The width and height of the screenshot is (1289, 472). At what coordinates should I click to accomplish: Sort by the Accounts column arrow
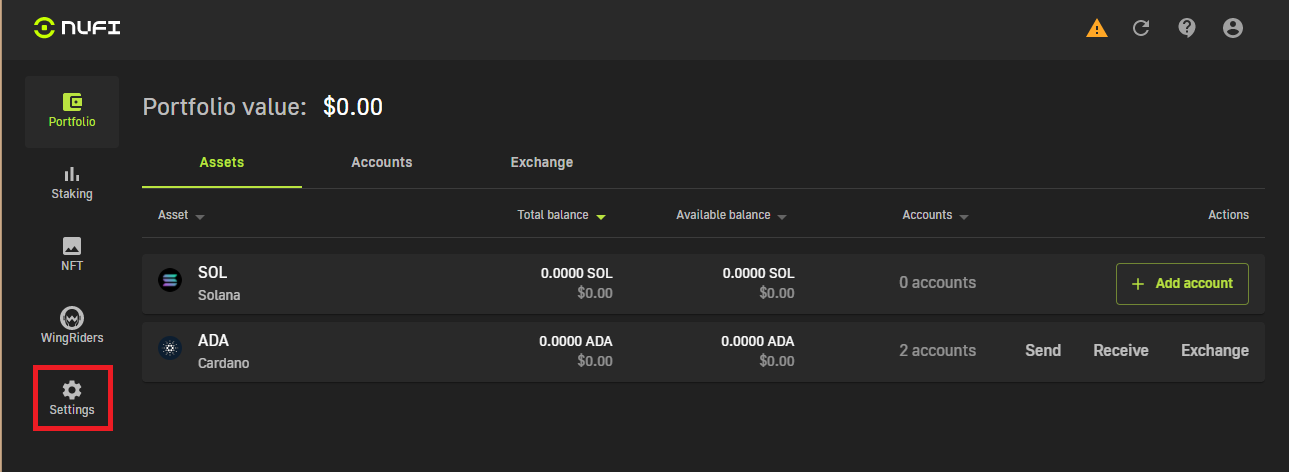coord(963,216)
